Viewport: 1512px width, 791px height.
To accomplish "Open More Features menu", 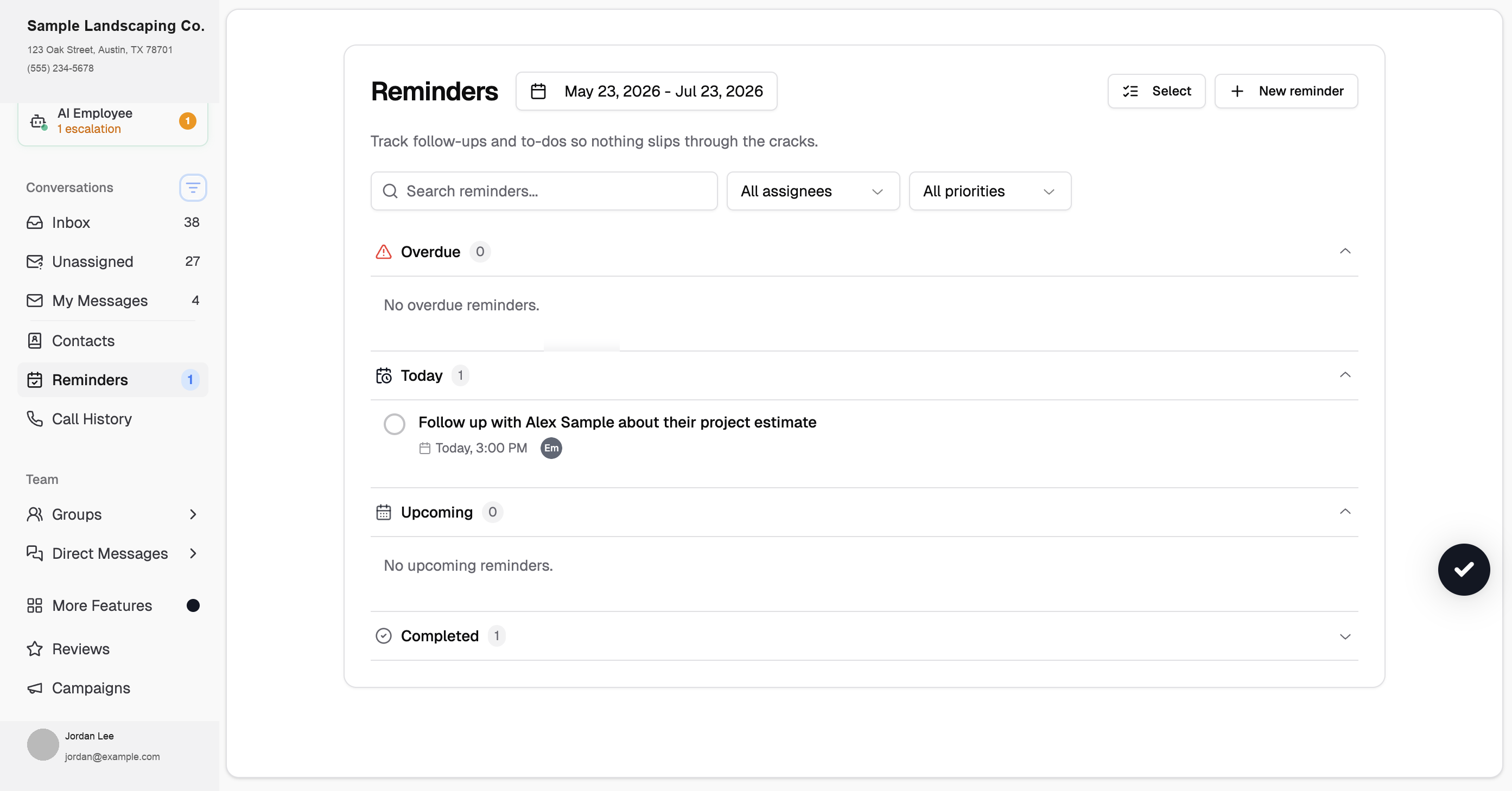I will pos(113,605).
